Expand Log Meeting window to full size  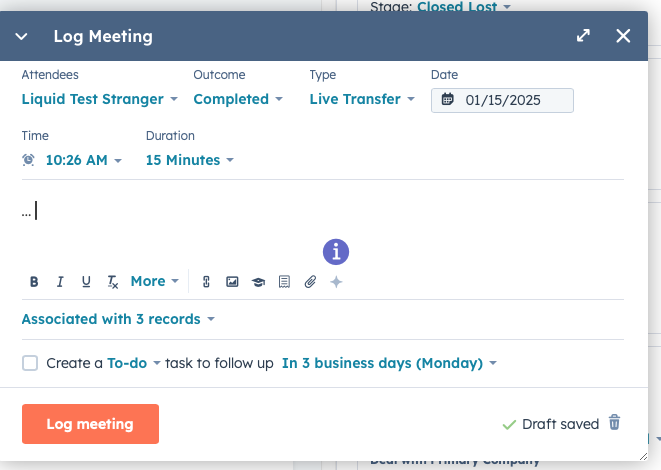(583, 36)
